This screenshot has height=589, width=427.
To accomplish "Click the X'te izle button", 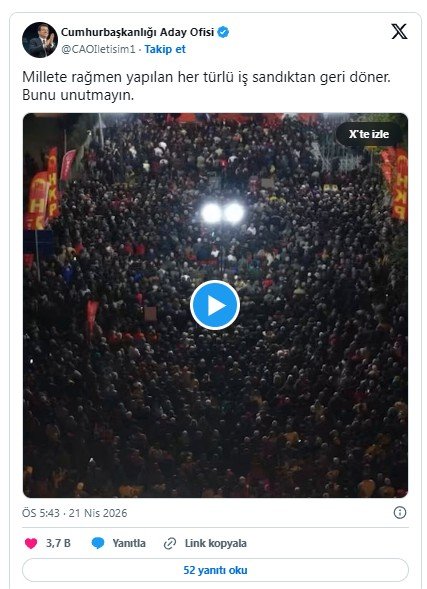I will pos(369,134).
